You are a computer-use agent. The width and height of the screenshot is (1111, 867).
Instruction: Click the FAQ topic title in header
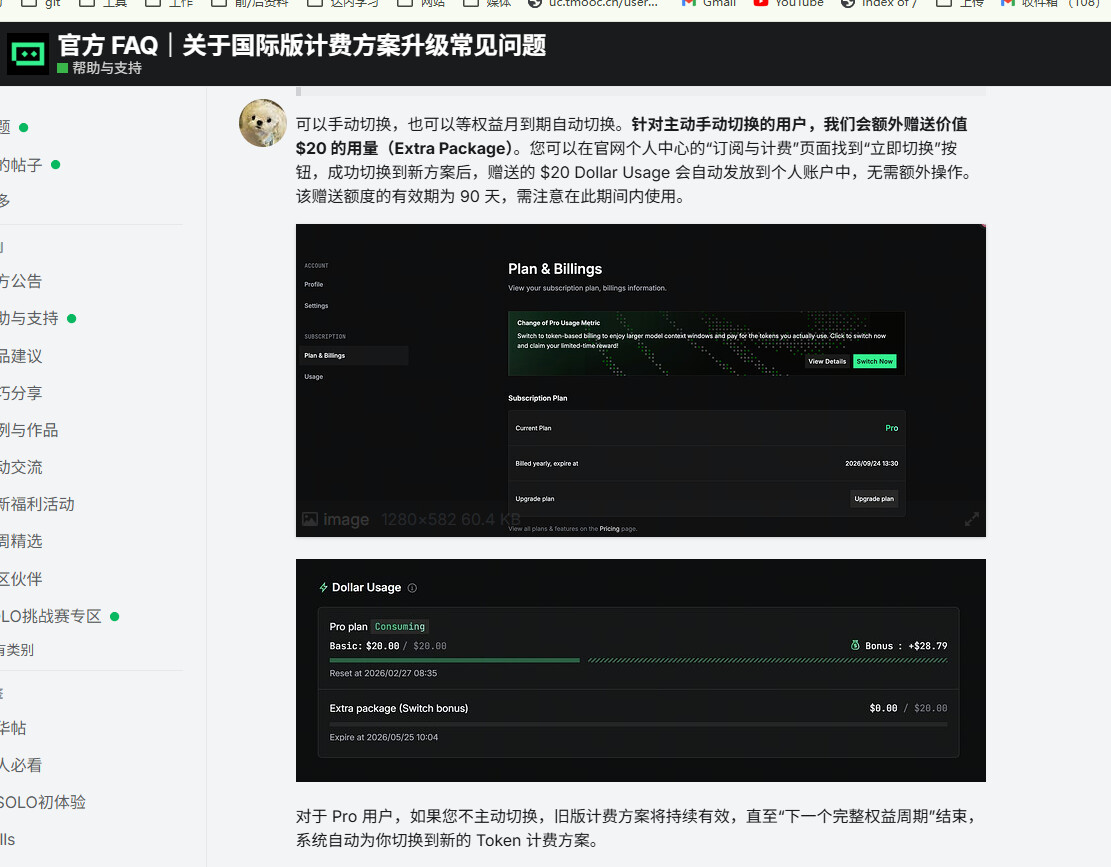(302, 45)
